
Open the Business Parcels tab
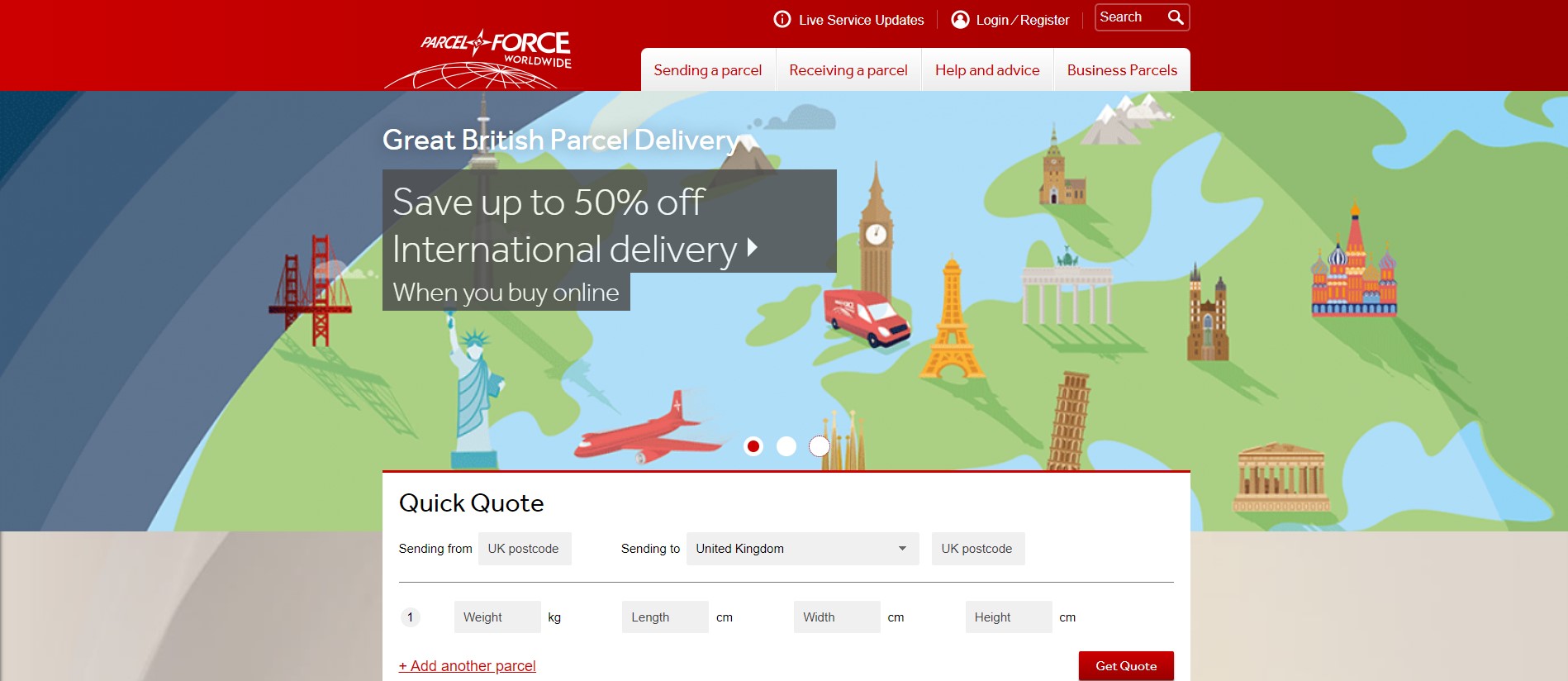(1122, 70)
